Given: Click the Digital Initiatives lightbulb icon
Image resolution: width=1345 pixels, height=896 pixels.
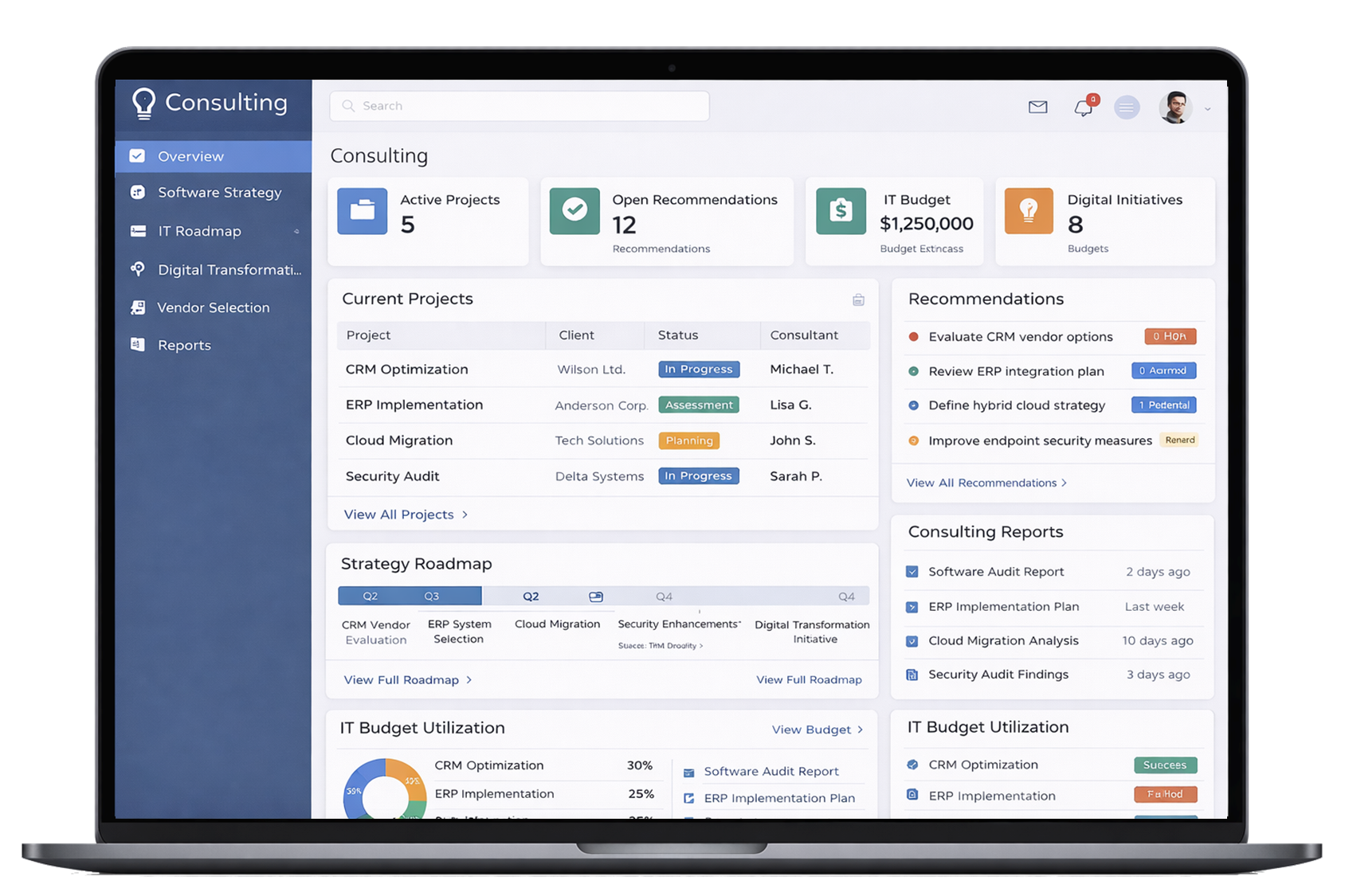Looking at the screenshot, I should coord(1029,211).
